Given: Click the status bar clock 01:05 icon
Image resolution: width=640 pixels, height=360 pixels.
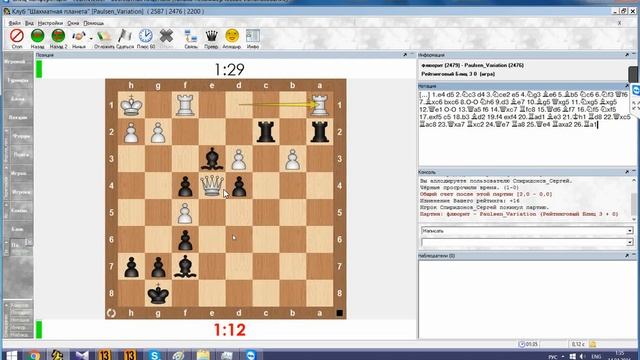Looking at the screenshot, I should 522,344.
